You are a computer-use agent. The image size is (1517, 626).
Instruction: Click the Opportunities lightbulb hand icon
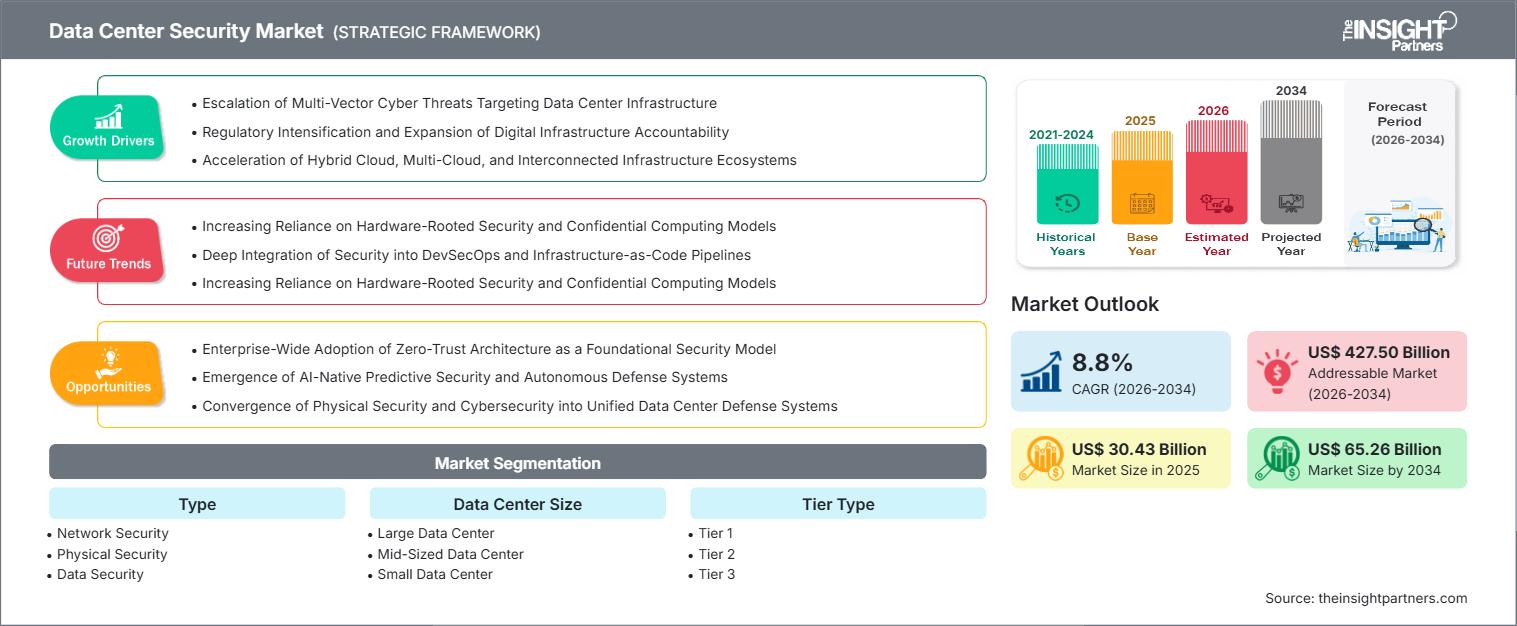click(x=108, y=362)
